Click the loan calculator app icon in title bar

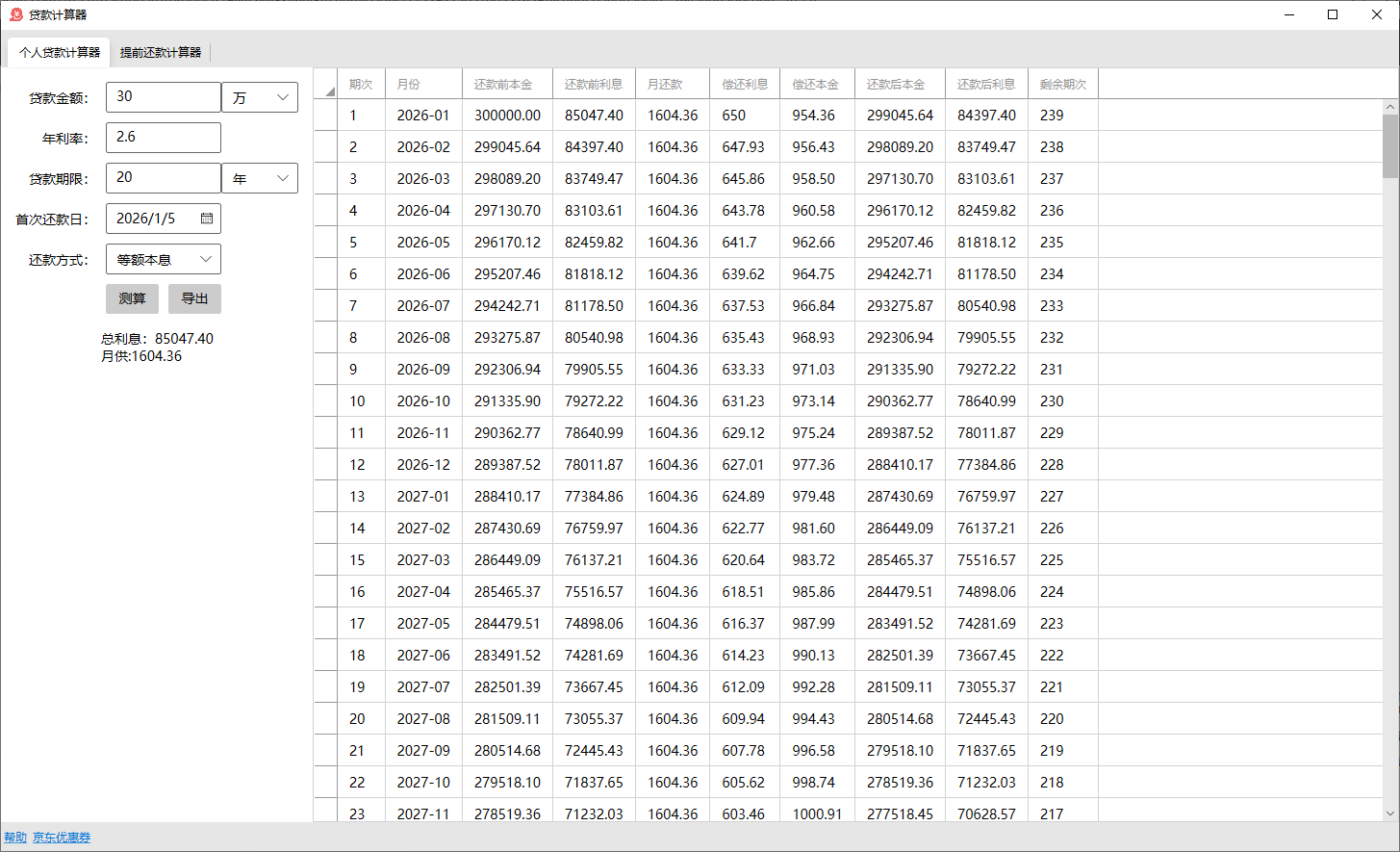pyautogui.click(x=15, y=14)
